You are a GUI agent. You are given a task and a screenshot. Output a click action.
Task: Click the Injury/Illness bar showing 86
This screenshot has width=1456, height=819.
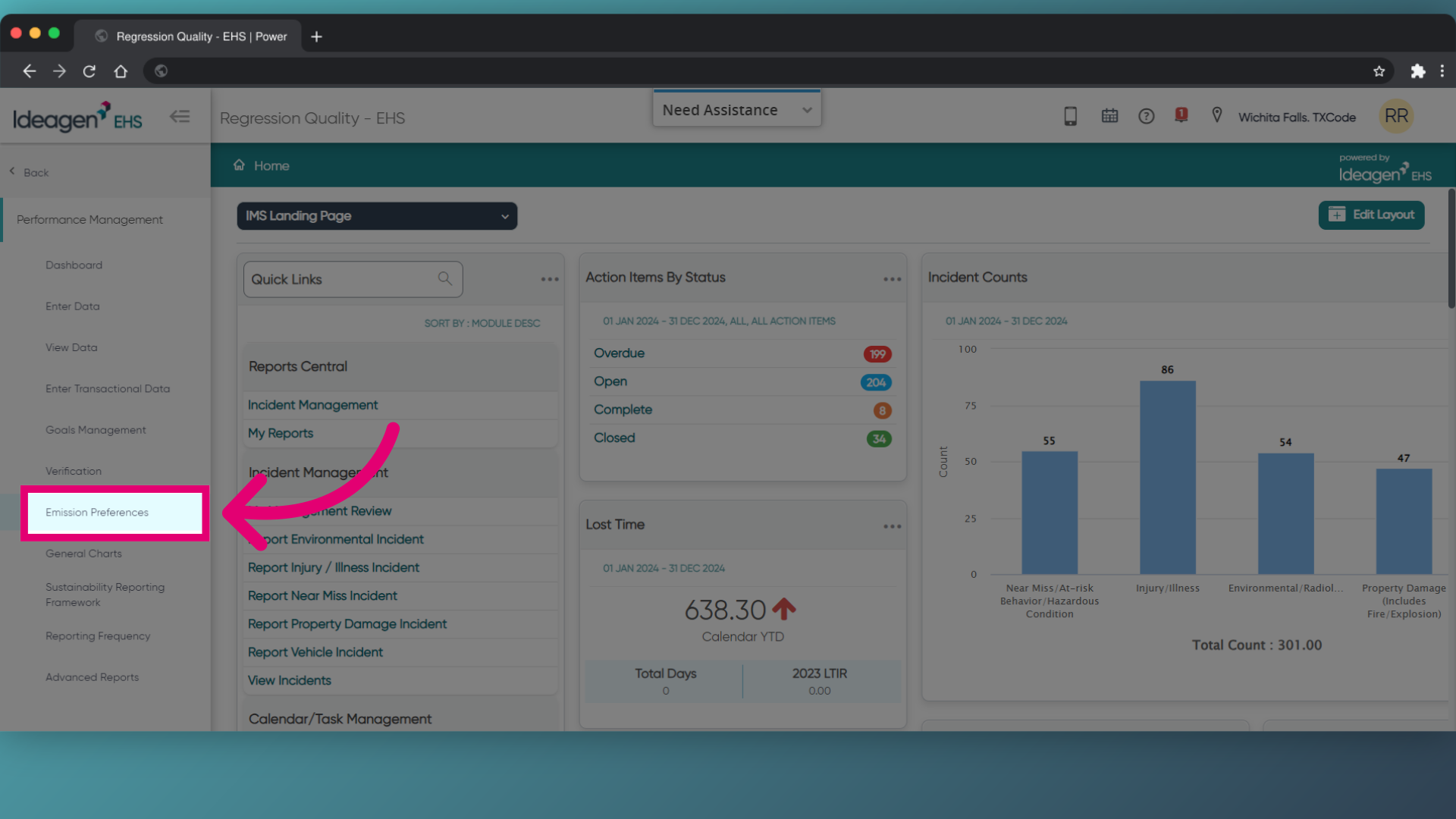(x=1167, y=477)
